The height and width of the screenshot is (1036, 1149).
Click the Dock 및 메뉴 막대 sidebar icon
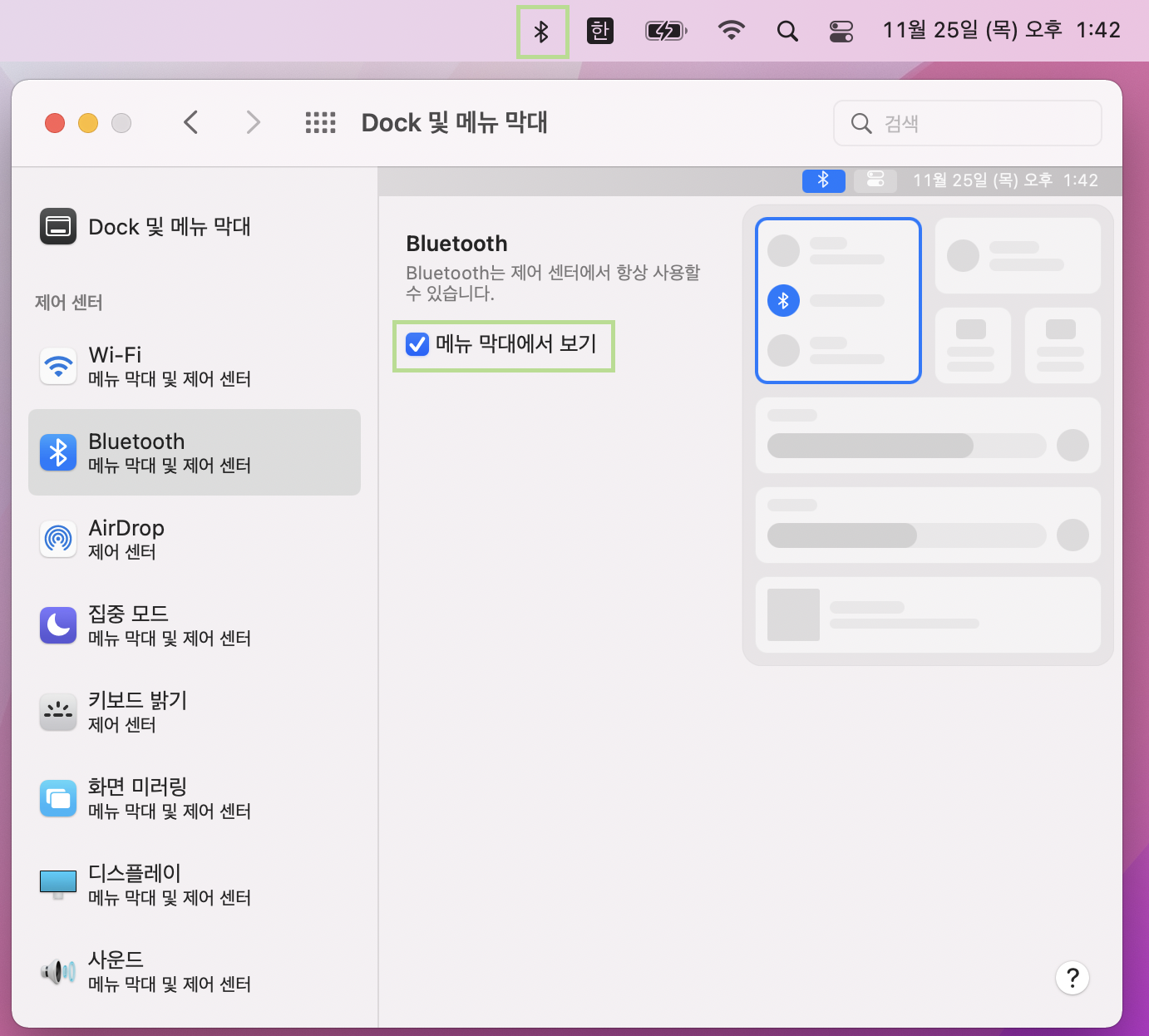tap(58, 226)
